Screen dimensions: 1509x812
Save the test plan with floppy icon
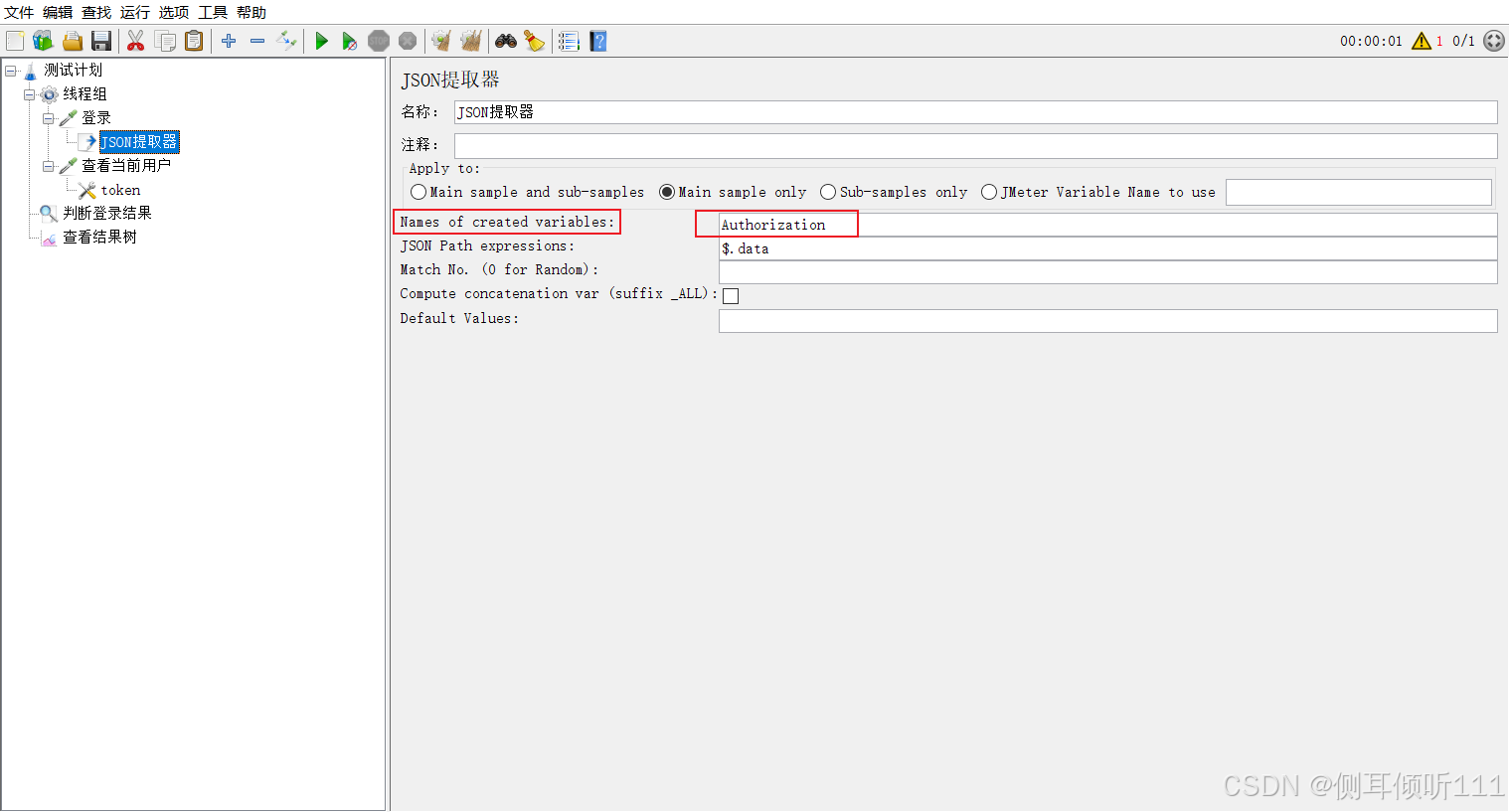click(101, 41)
